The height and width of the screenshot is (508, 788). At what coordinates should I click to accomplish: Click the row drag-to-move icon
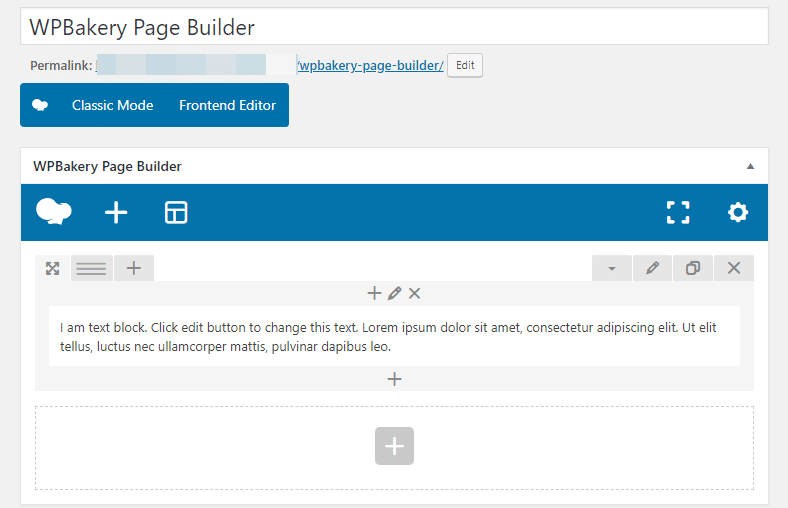[x=53, y=268]
